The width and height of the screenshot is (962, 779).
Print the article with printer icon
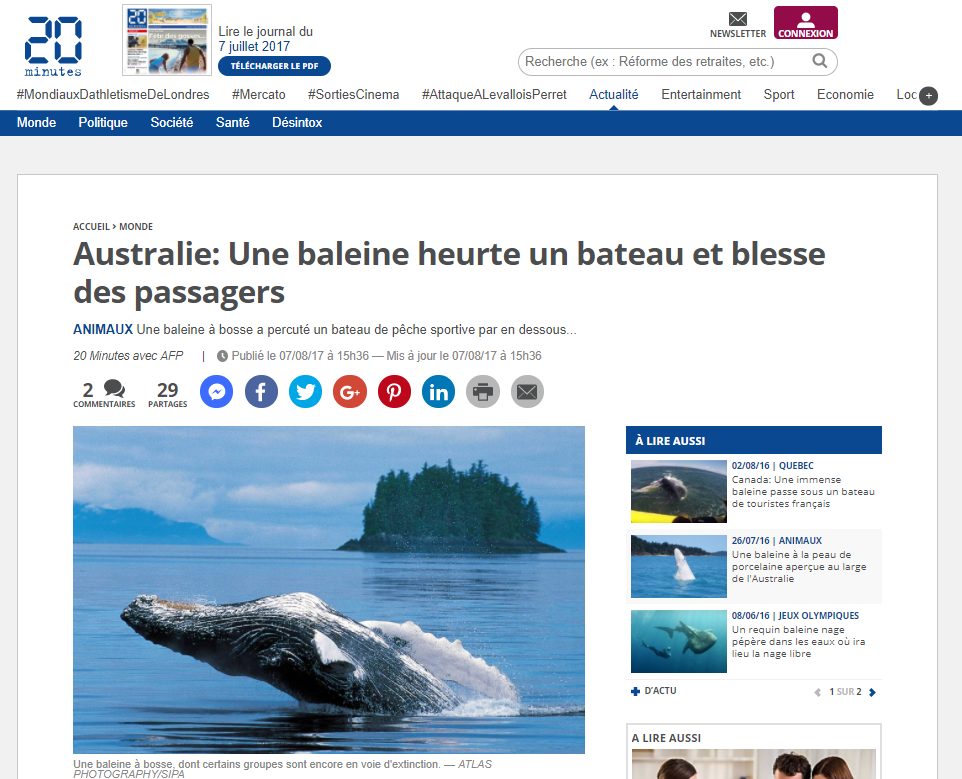[483, 391]
